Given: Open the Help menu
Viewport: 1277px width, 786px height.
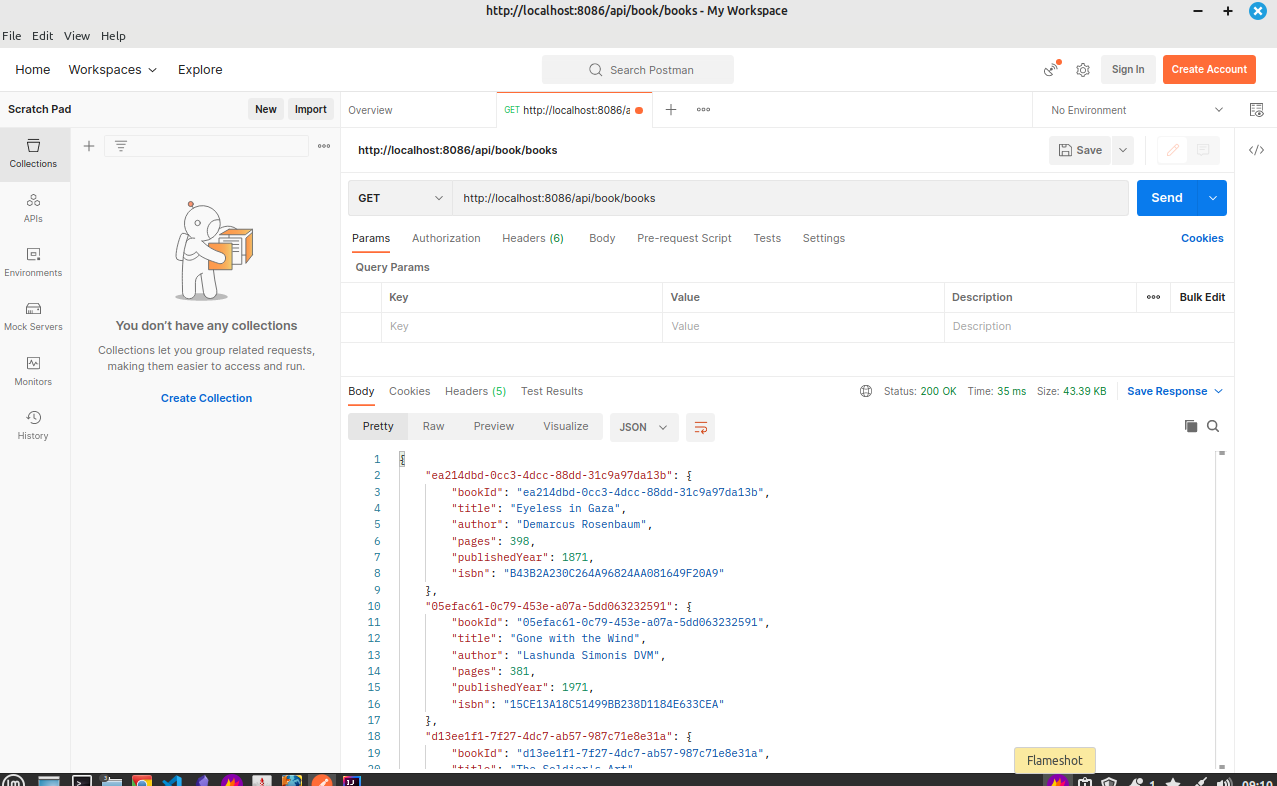Looking at the screenshot, I should coord(113,36).
